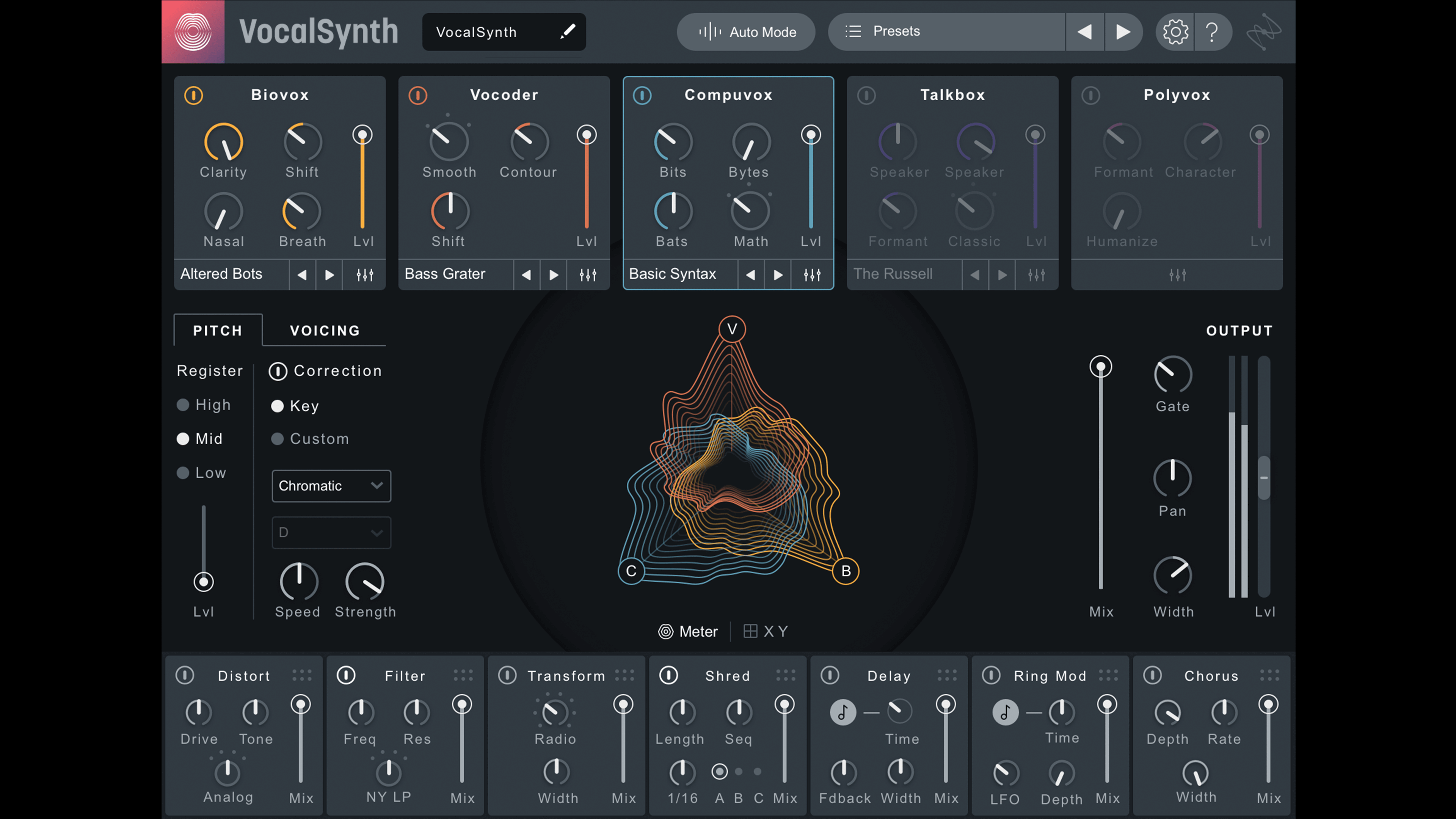Open the settings gear icon
The height and width of the screenshot is (819, 1456).
[x=1175, y=31]
